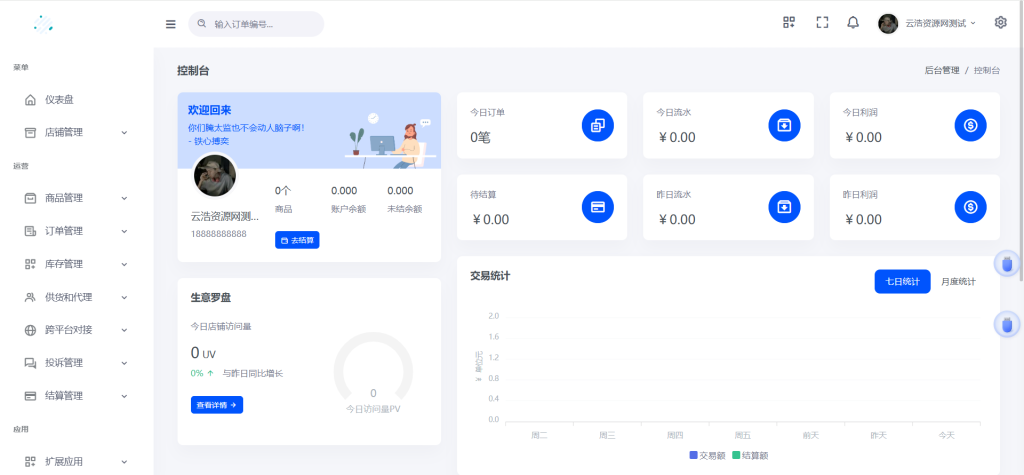Enter fullscreen mode via the expand icon
The height and width of the screenshot is (475, 1024).
tap(822, 22)
